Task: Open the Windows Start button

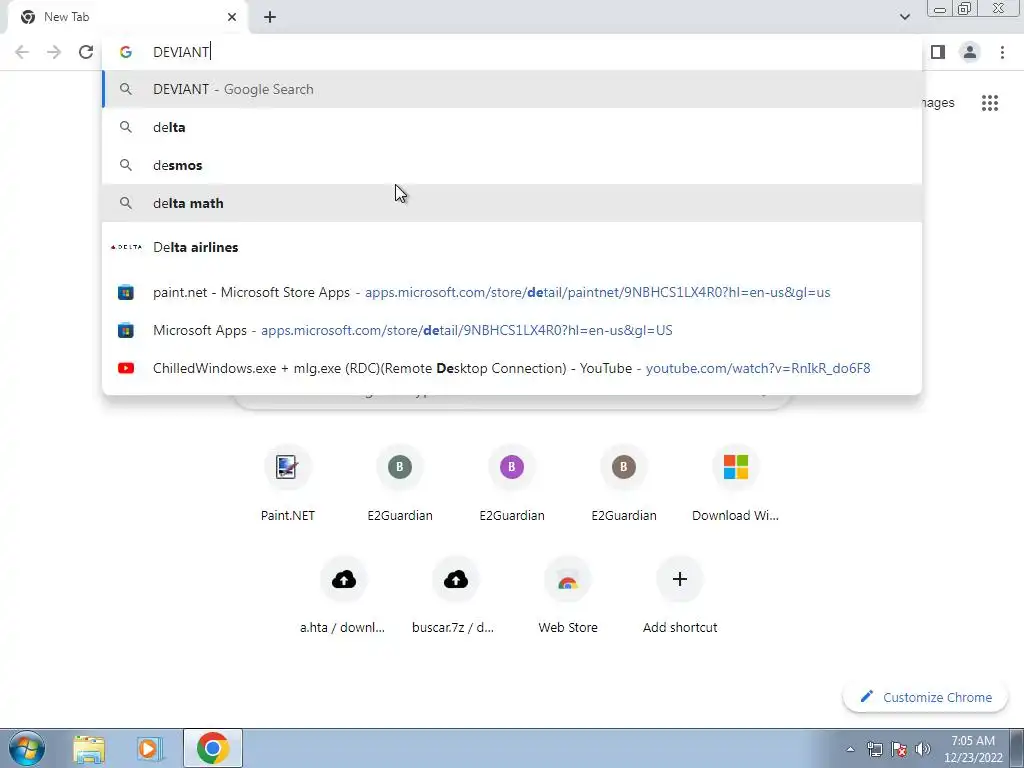Action: point(27,748)
